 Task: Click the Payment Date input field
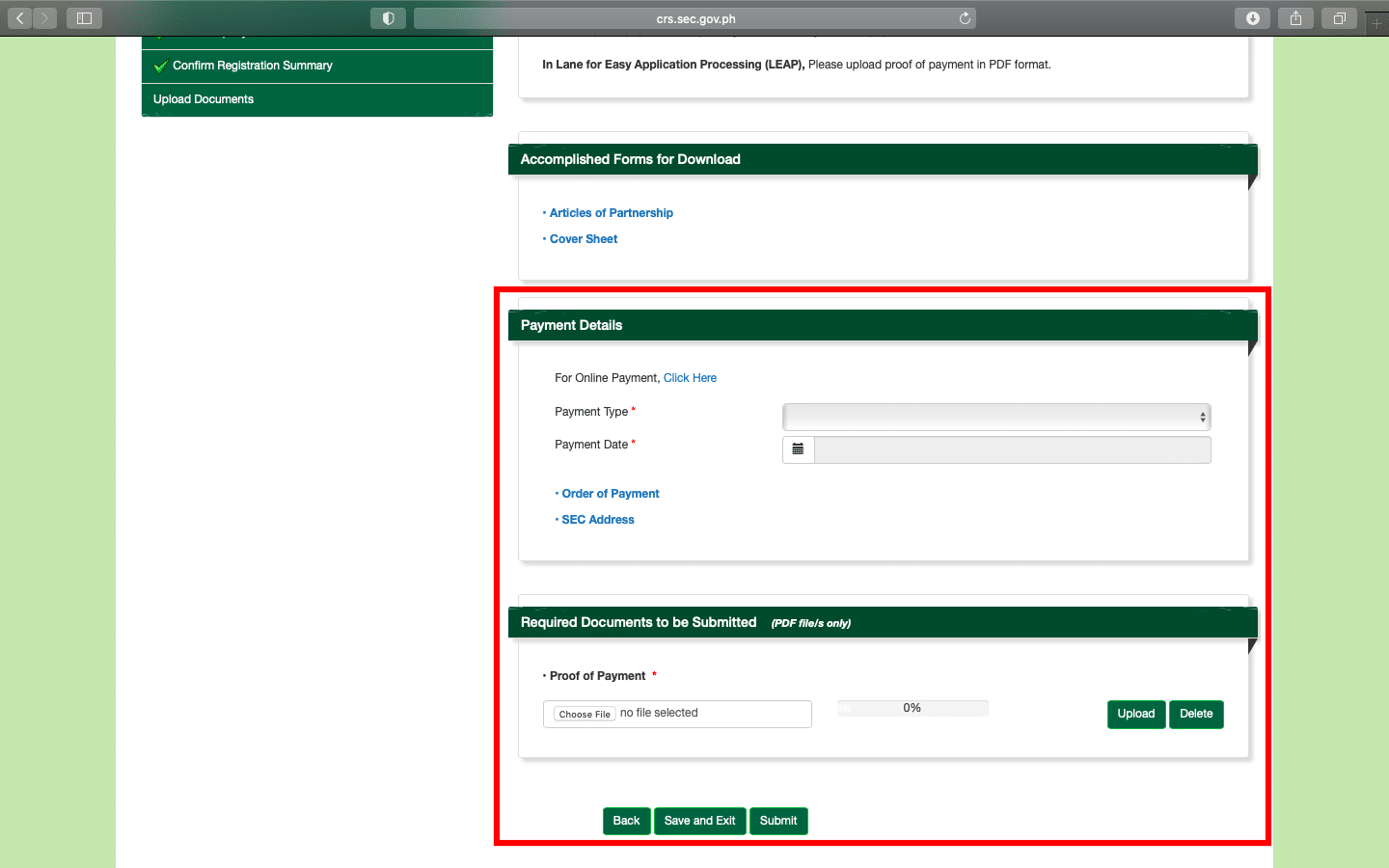(1012, 449)
